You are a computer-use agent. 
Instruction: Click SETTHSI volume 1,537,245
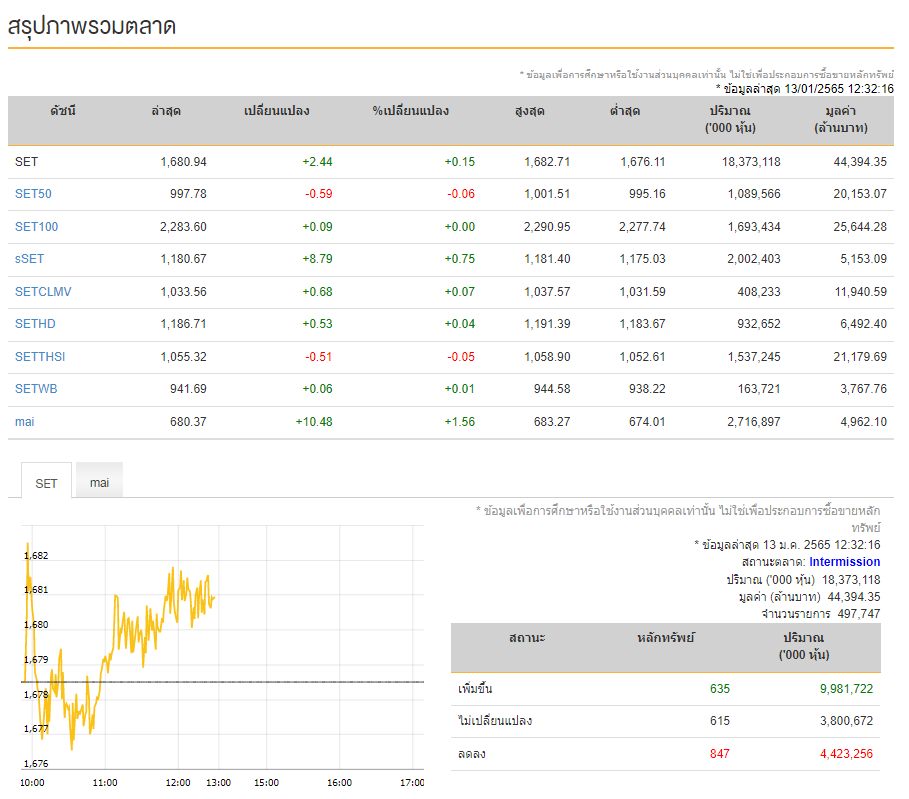click(754, 357)
